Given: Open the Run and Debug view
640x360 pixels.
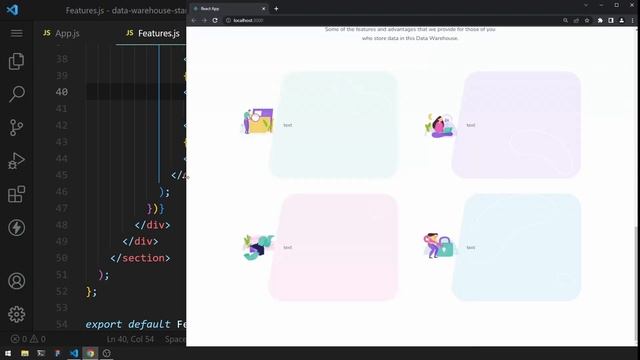Looking at the screenshot, I should (16, 161).
